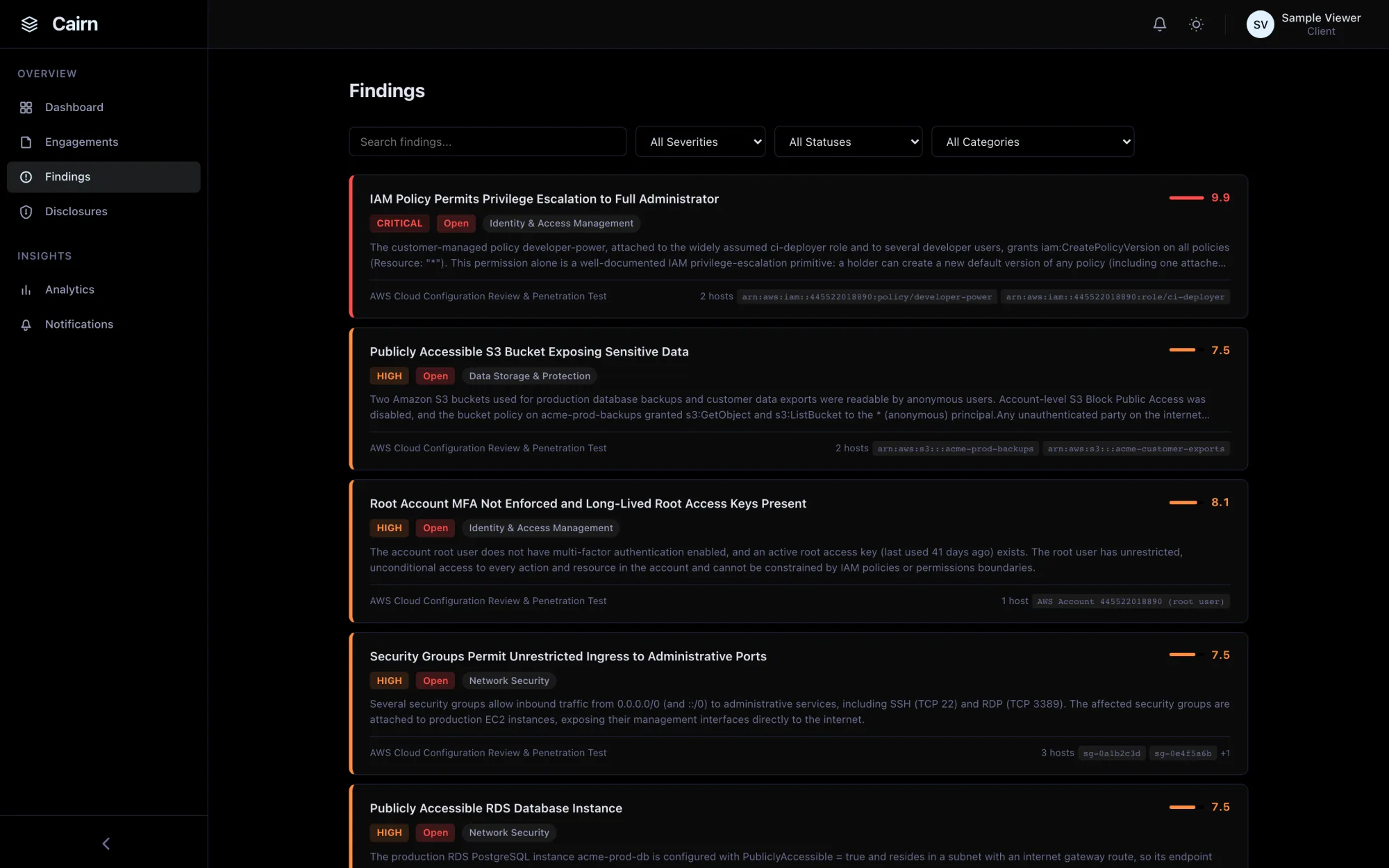
Task: Click Identity & Access Management tag on IAM finding
Action: (x=561, y=224)
